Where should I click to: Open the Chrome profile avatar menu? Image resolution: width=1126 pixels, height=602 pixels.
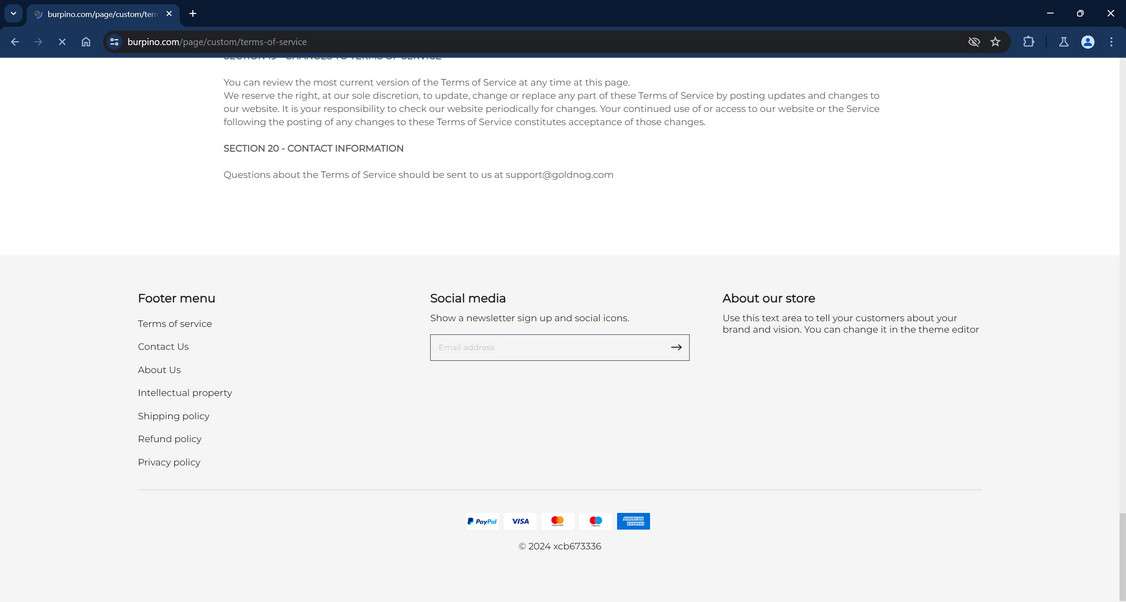click(1087, 42)
